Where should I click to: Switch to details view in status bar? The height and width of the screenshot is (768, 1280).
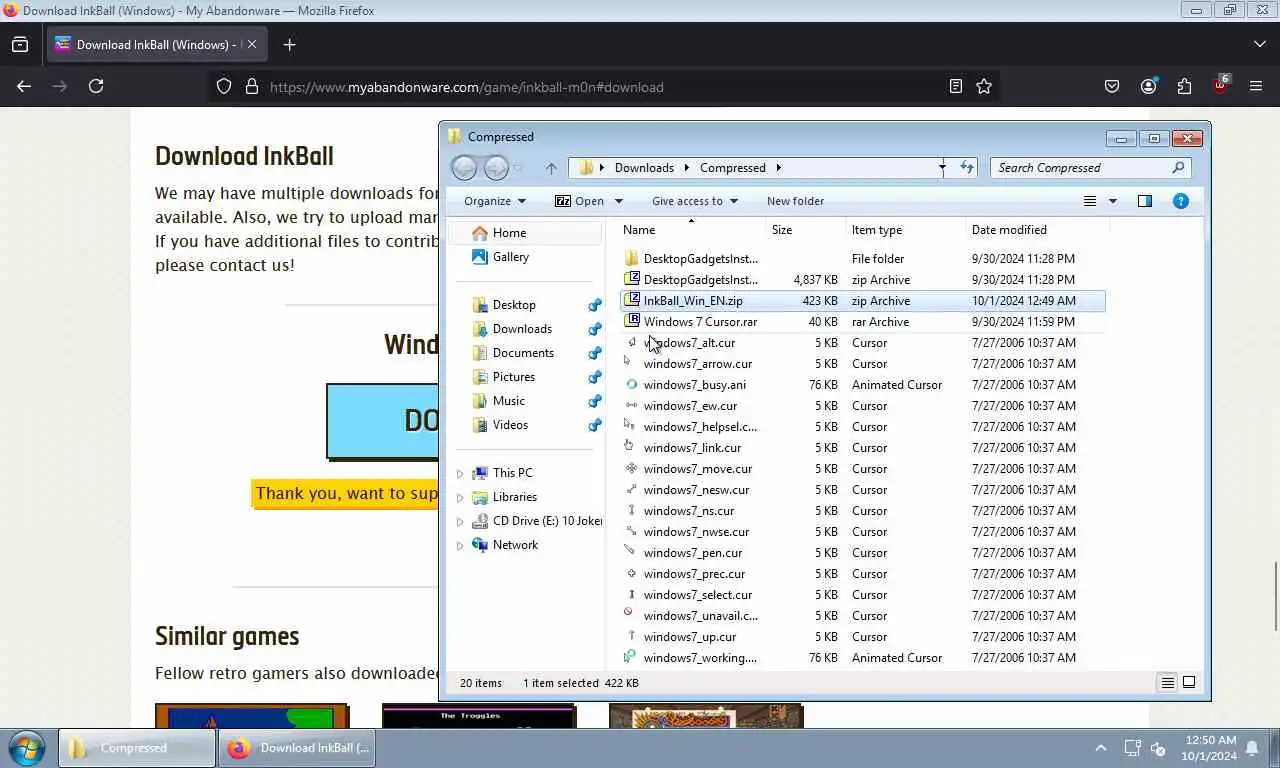pos(1167,683)
